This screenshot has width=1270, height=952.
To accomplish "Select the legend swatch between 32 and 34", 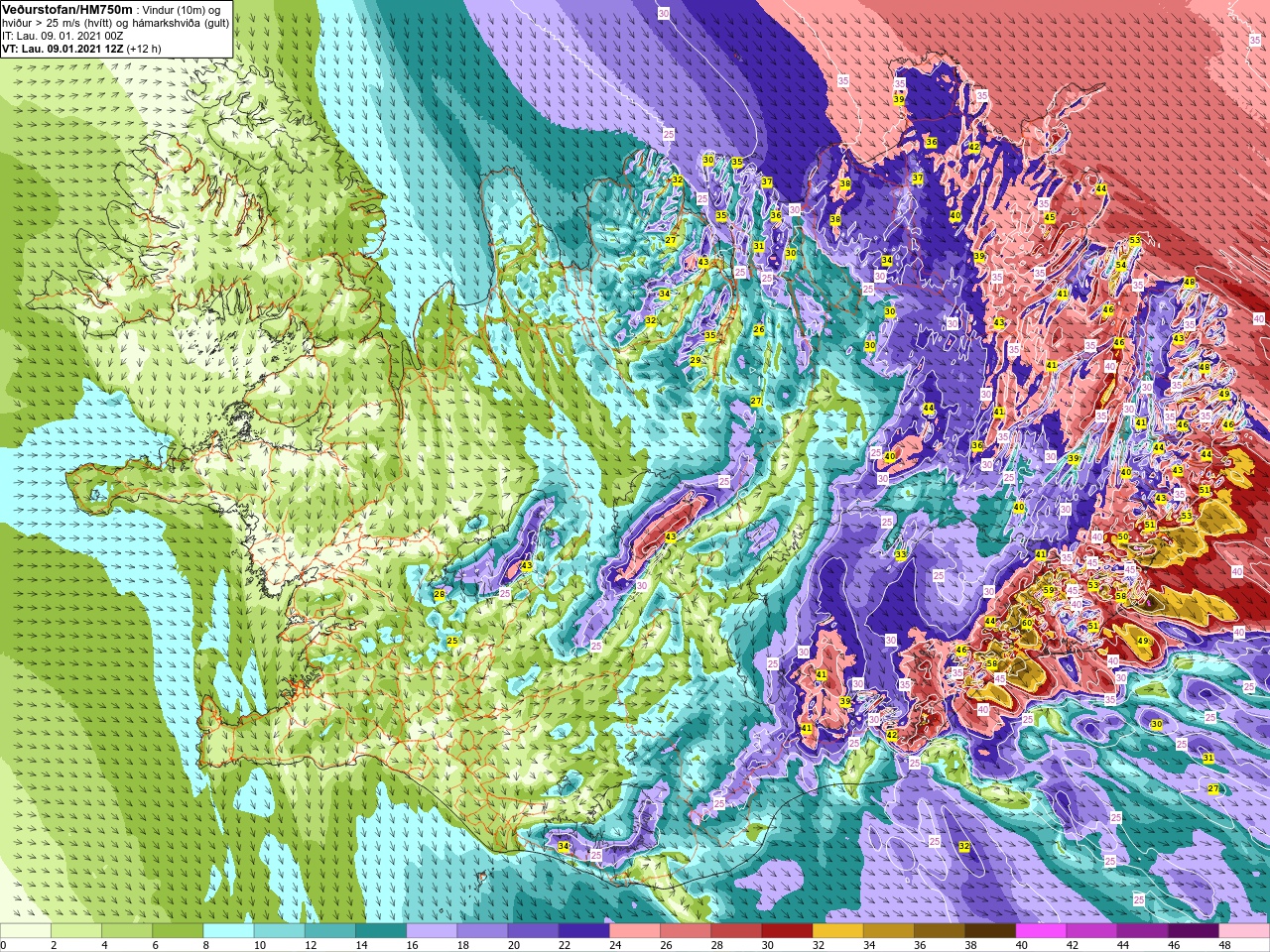I will point(837,931).
